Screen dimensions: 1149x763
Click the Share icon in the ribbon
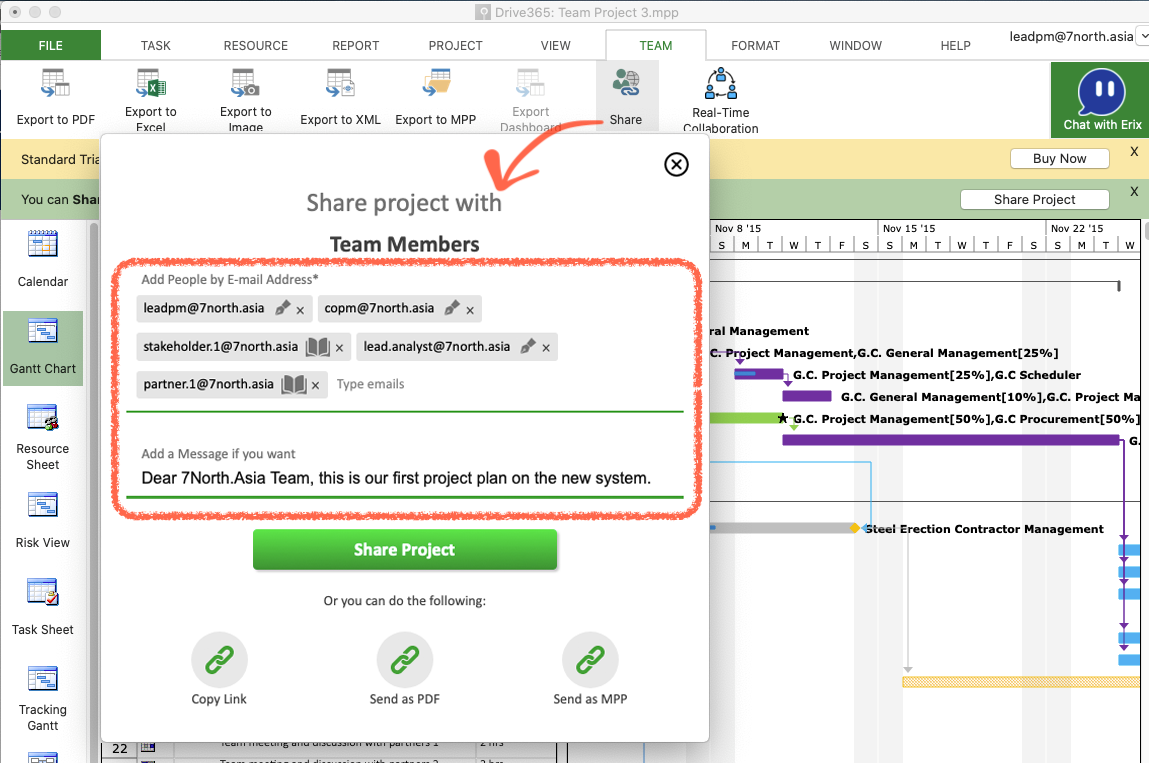[x=626, y=83]
